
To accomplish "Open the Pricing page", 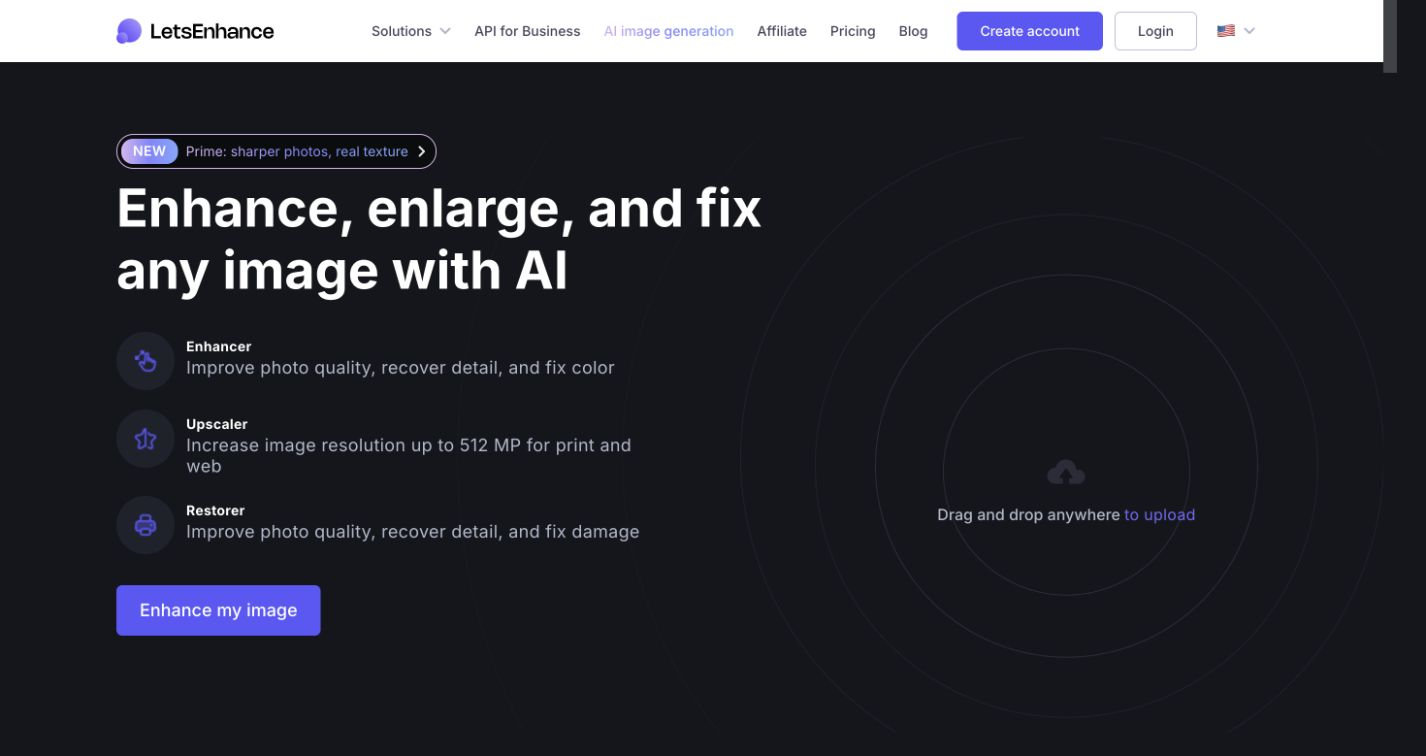I will [x=853, y=31].
